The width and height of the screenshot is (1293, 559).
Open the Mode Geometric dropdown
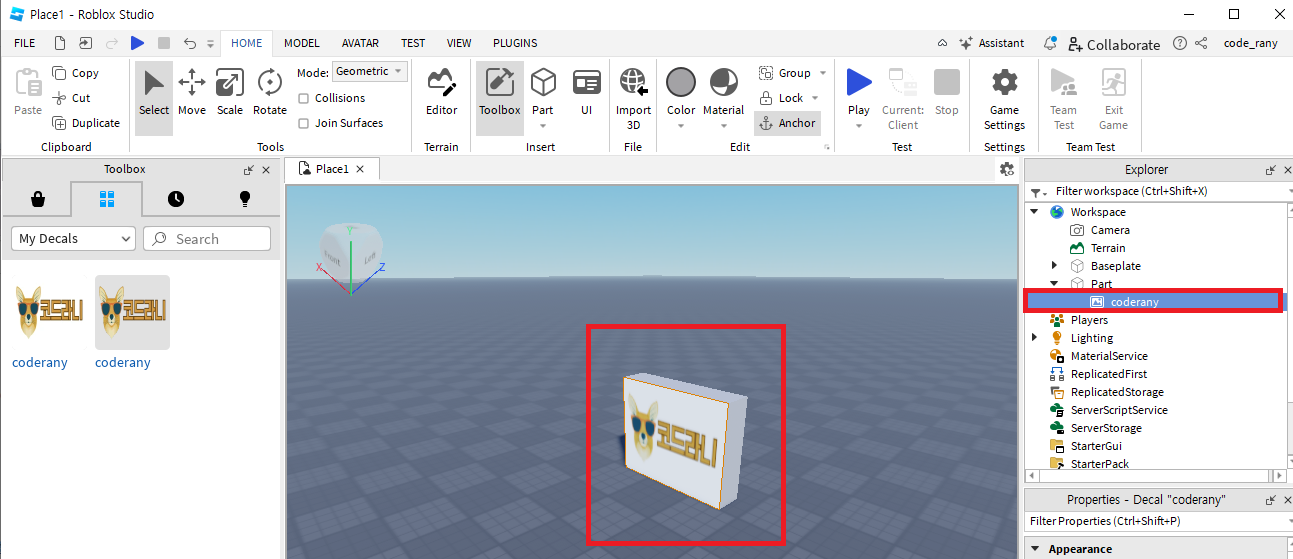tap(370, 71)
